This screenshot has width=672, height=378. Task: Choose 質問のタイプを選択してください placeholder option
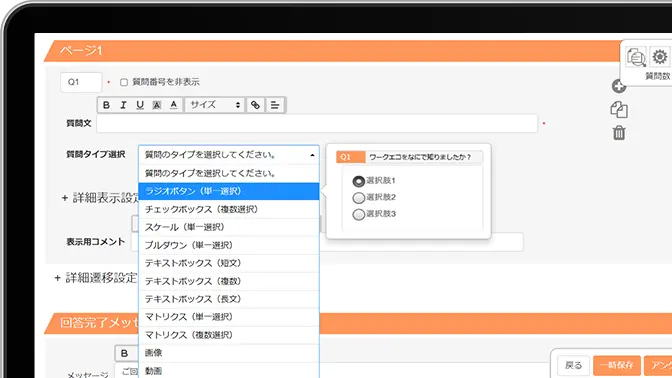click(x=229, y=173)
